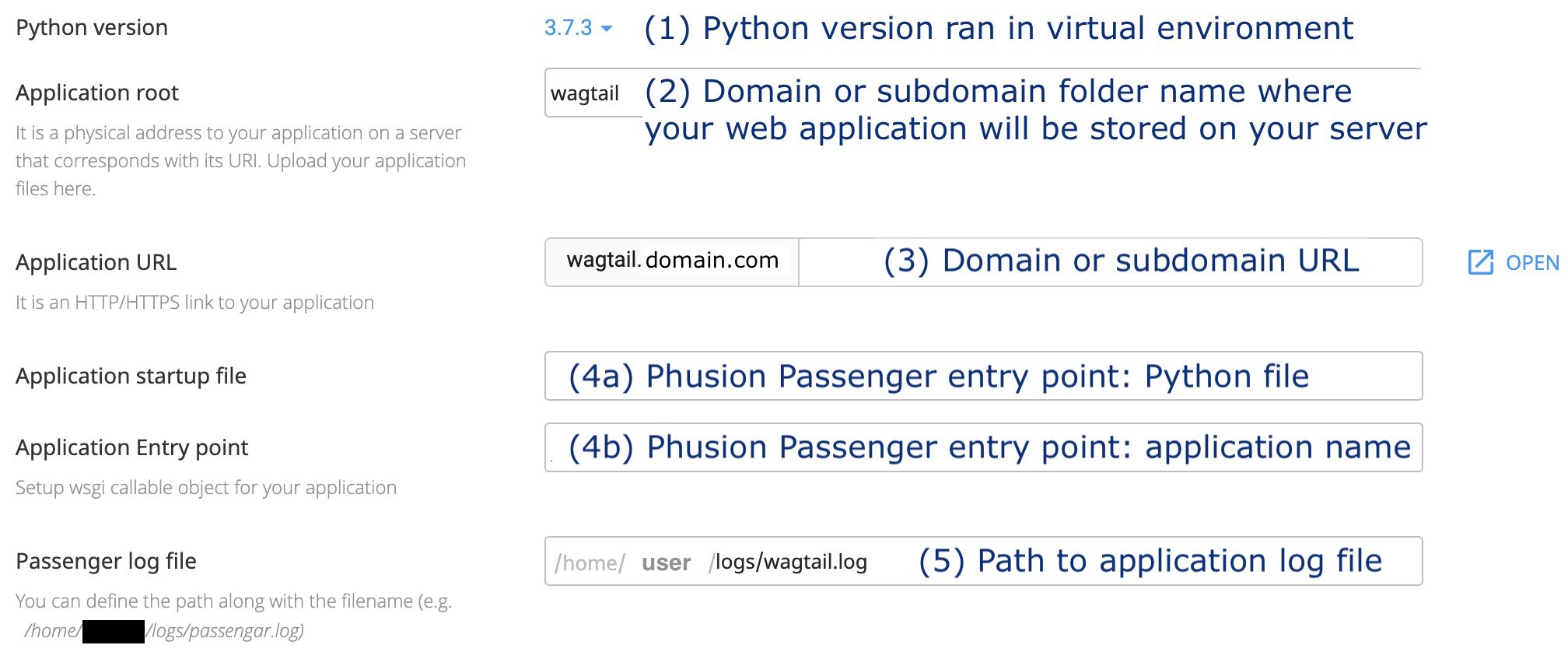1568x652 pixels.
Task: Click the "Application URL" label
Action: [96, 263]
